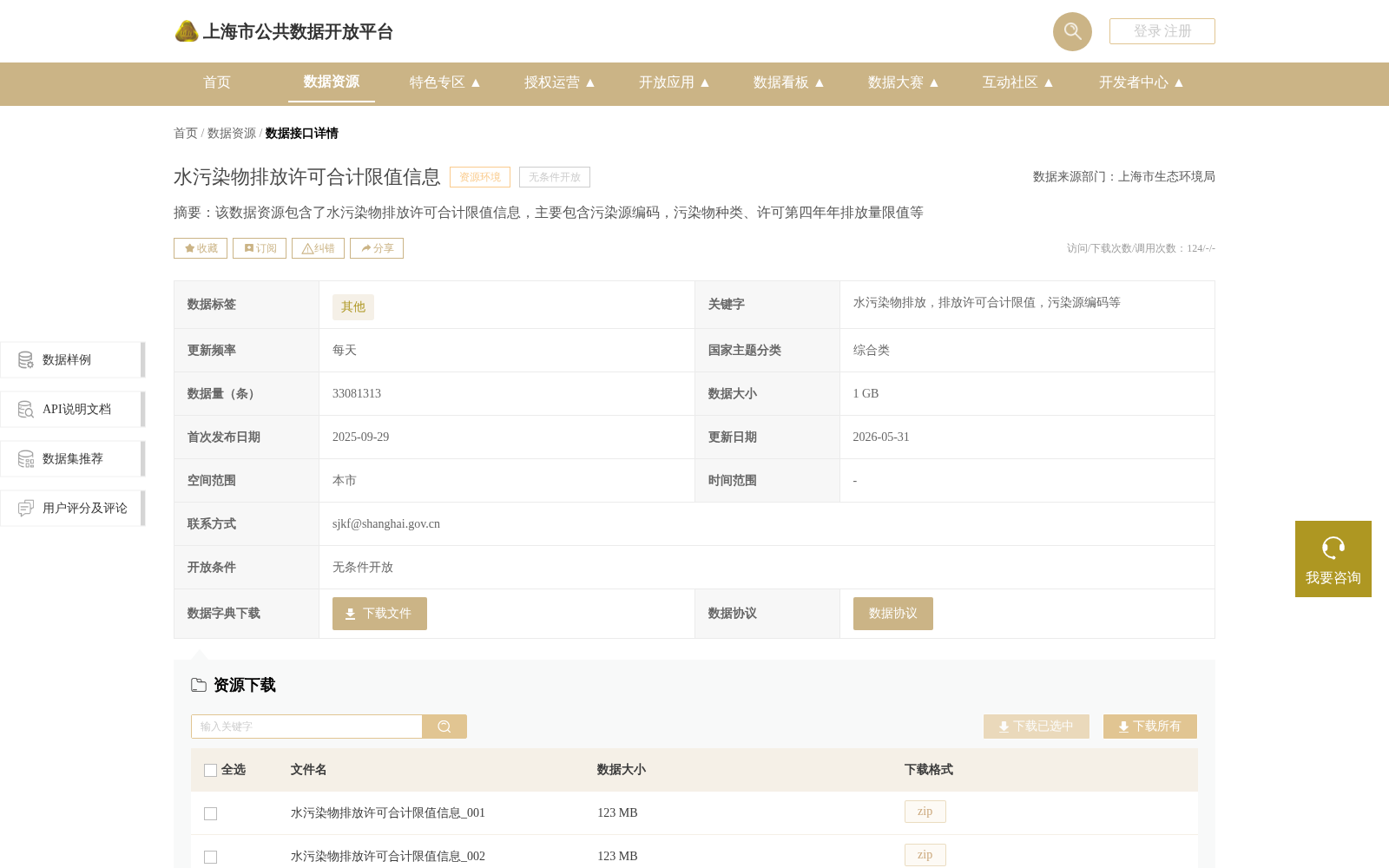Click the 数据大小 column header in downloads

coord(622,770)
